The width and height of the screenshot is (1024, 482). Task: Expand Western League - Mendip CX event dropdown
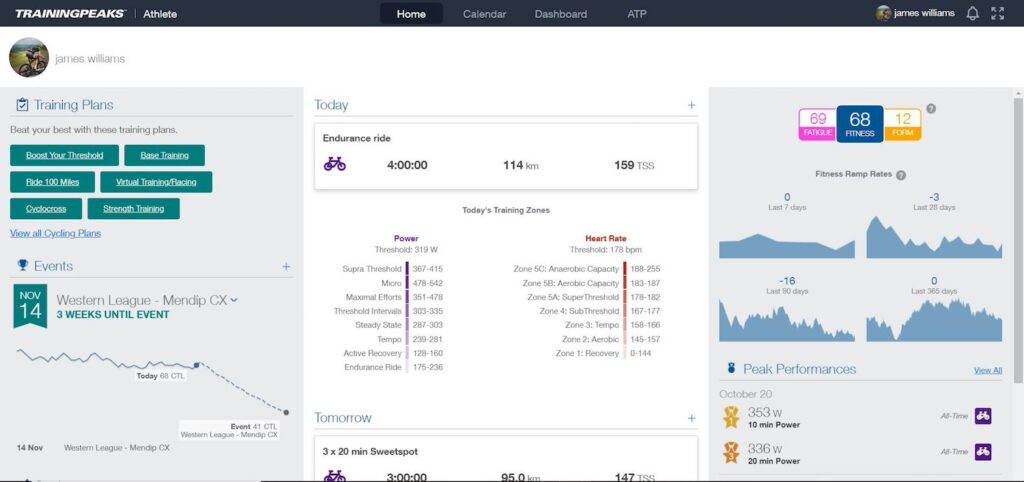[x=234, y=300]
